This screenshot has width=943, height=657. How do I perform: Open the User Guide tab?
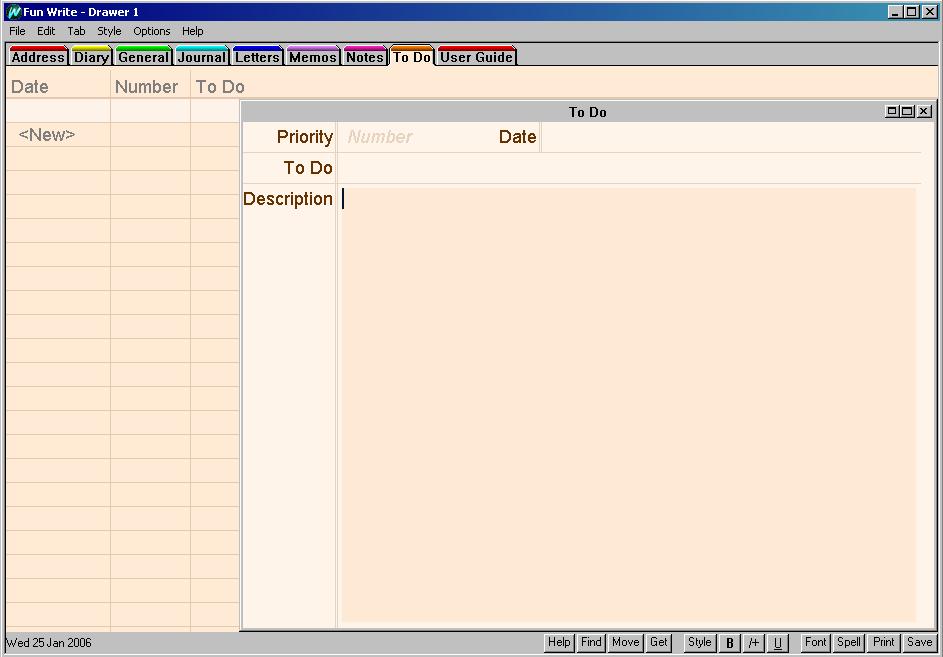[476, 57]
